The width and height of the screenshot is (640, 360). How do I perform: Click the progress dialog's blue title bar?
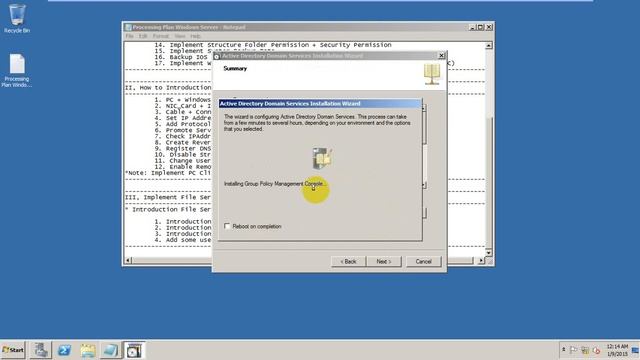click(320, 104)
